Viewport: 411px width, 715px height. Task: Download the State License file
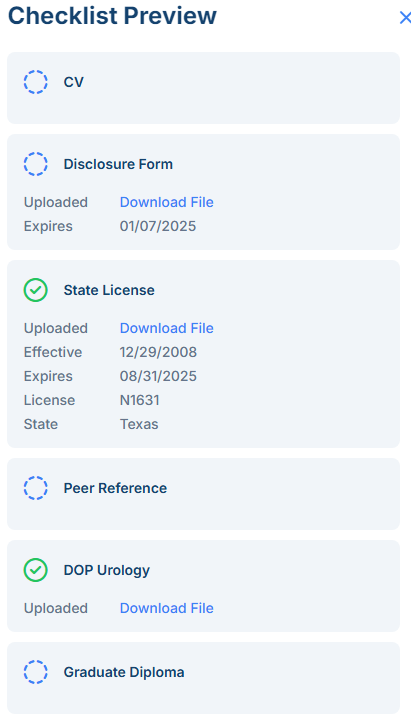(166, 328)
